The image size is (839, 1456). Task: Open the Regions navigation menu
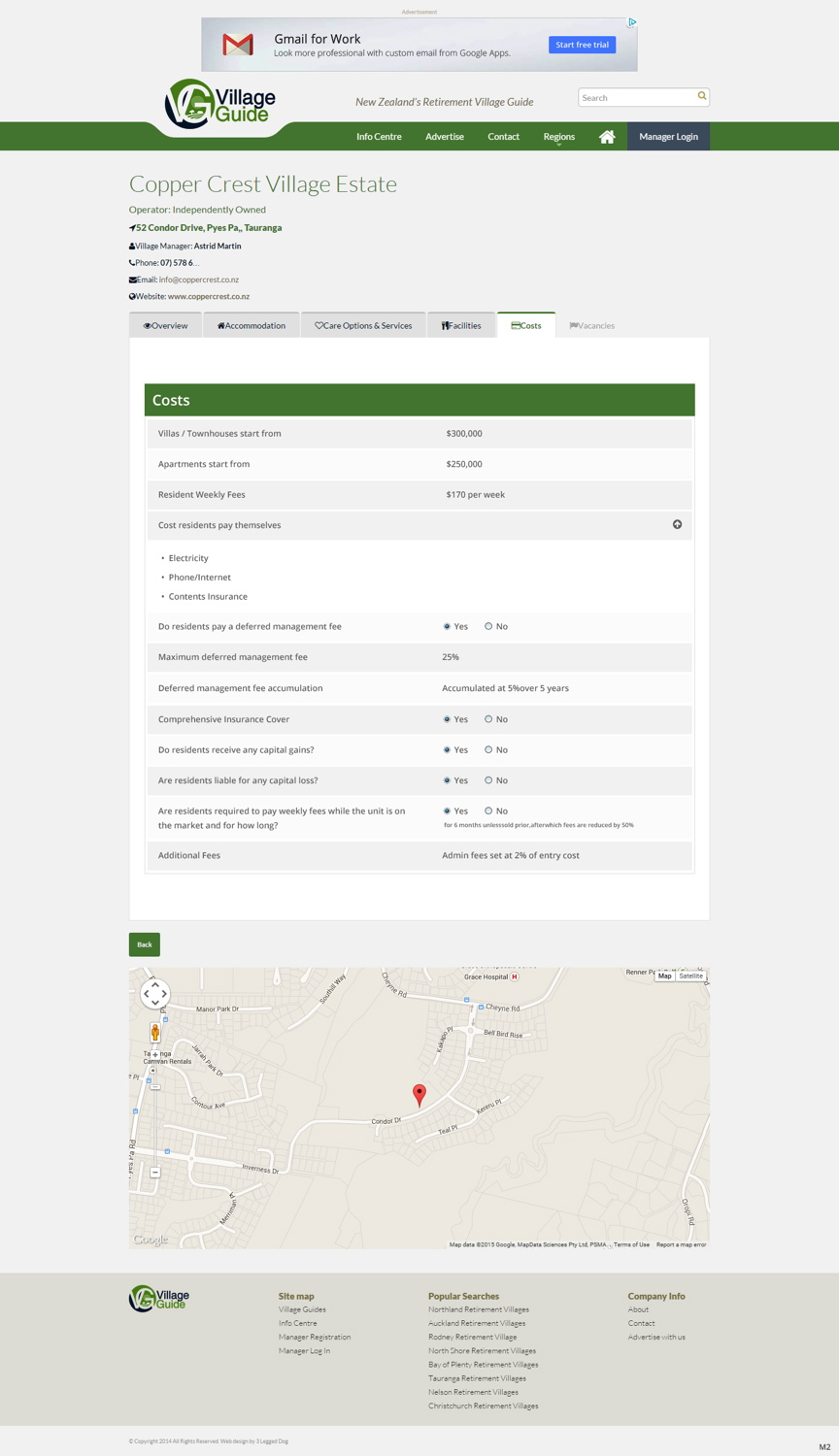(x=558, y=136)
